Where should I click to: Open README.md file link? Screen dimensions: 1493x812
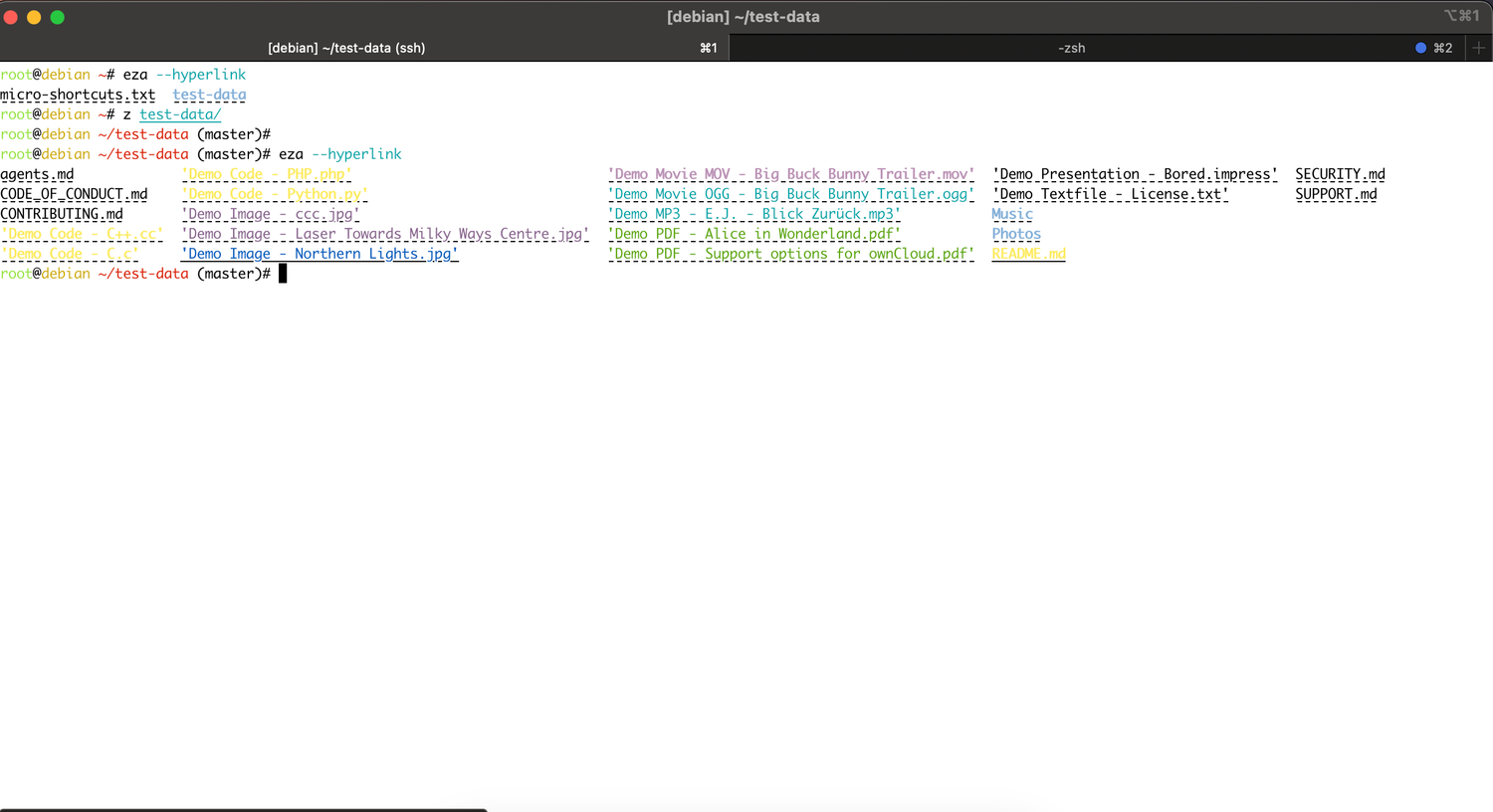pos(1029,254)
